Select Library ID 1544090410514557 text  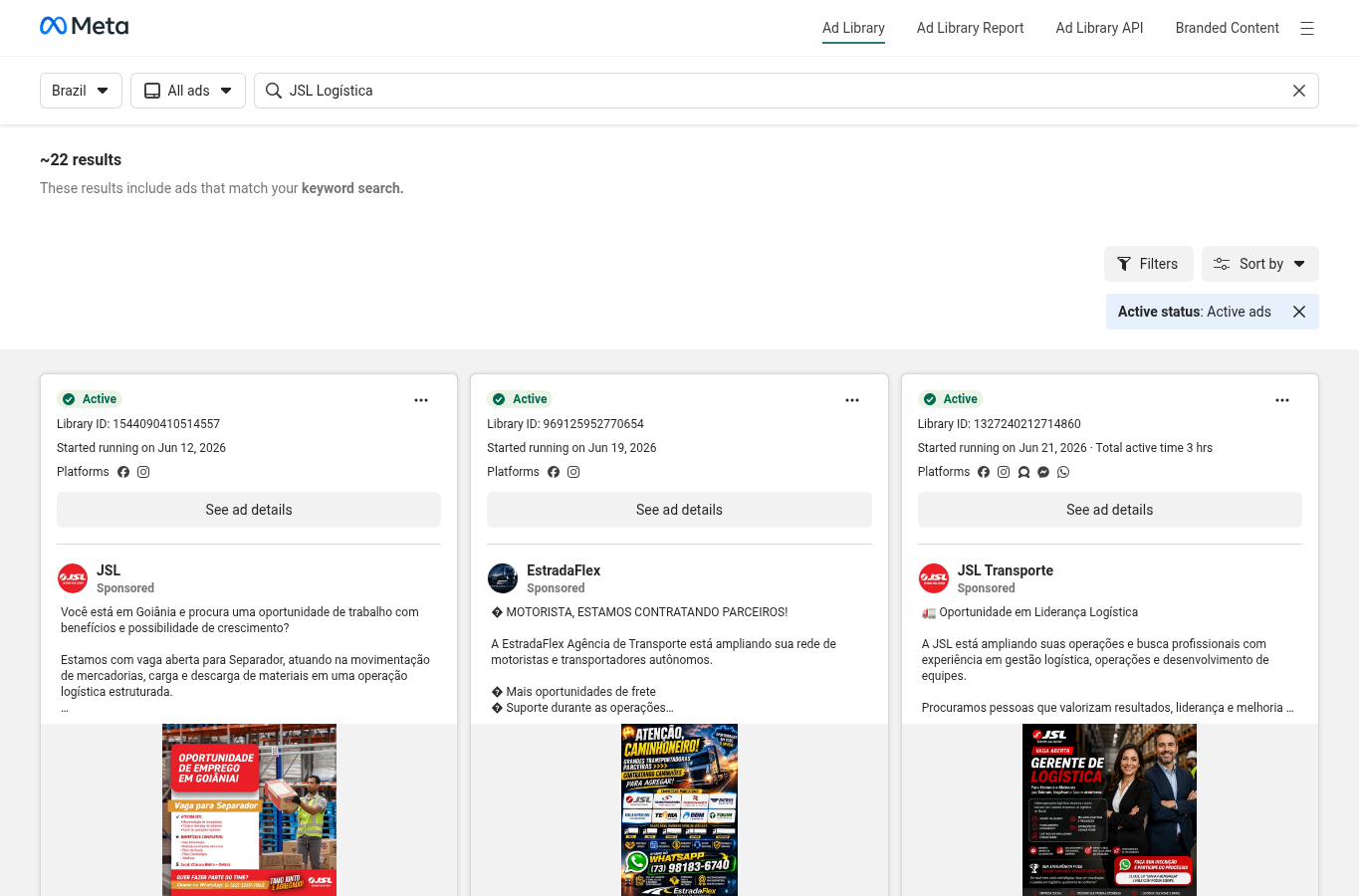(x=138, y=424)
